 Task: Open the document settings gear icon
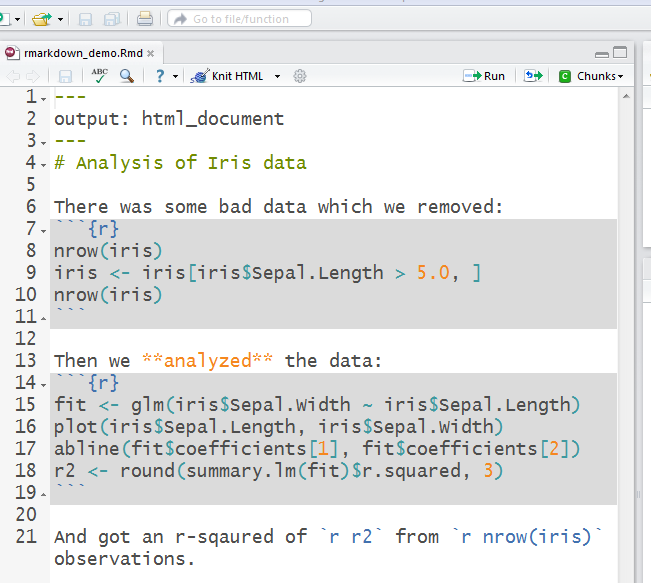[x=299, y=76]
